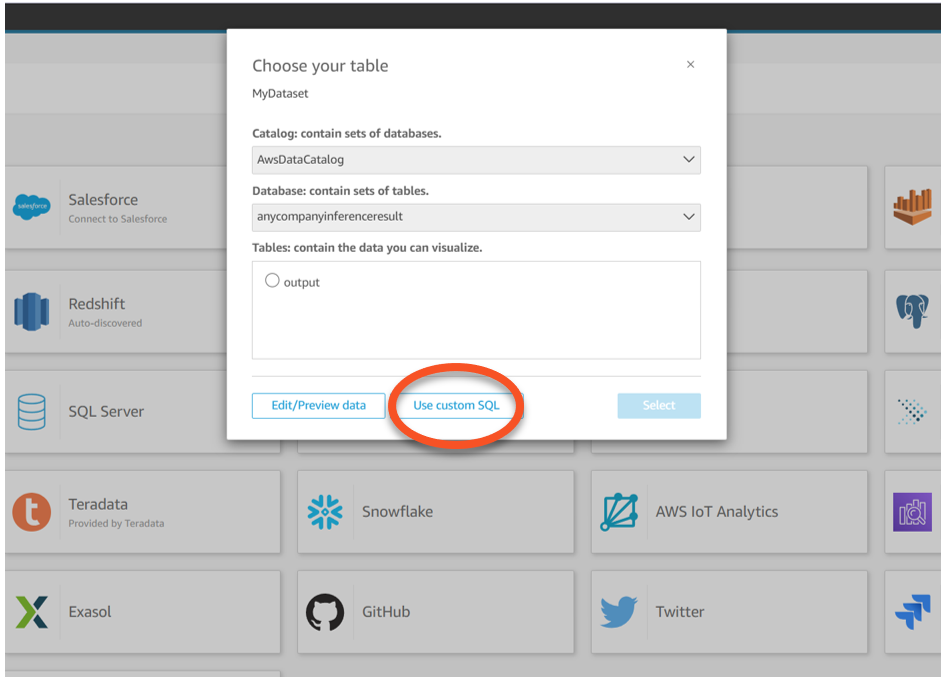Pick the Teradata data source label
943x679 pixels.
pos(98,504)
